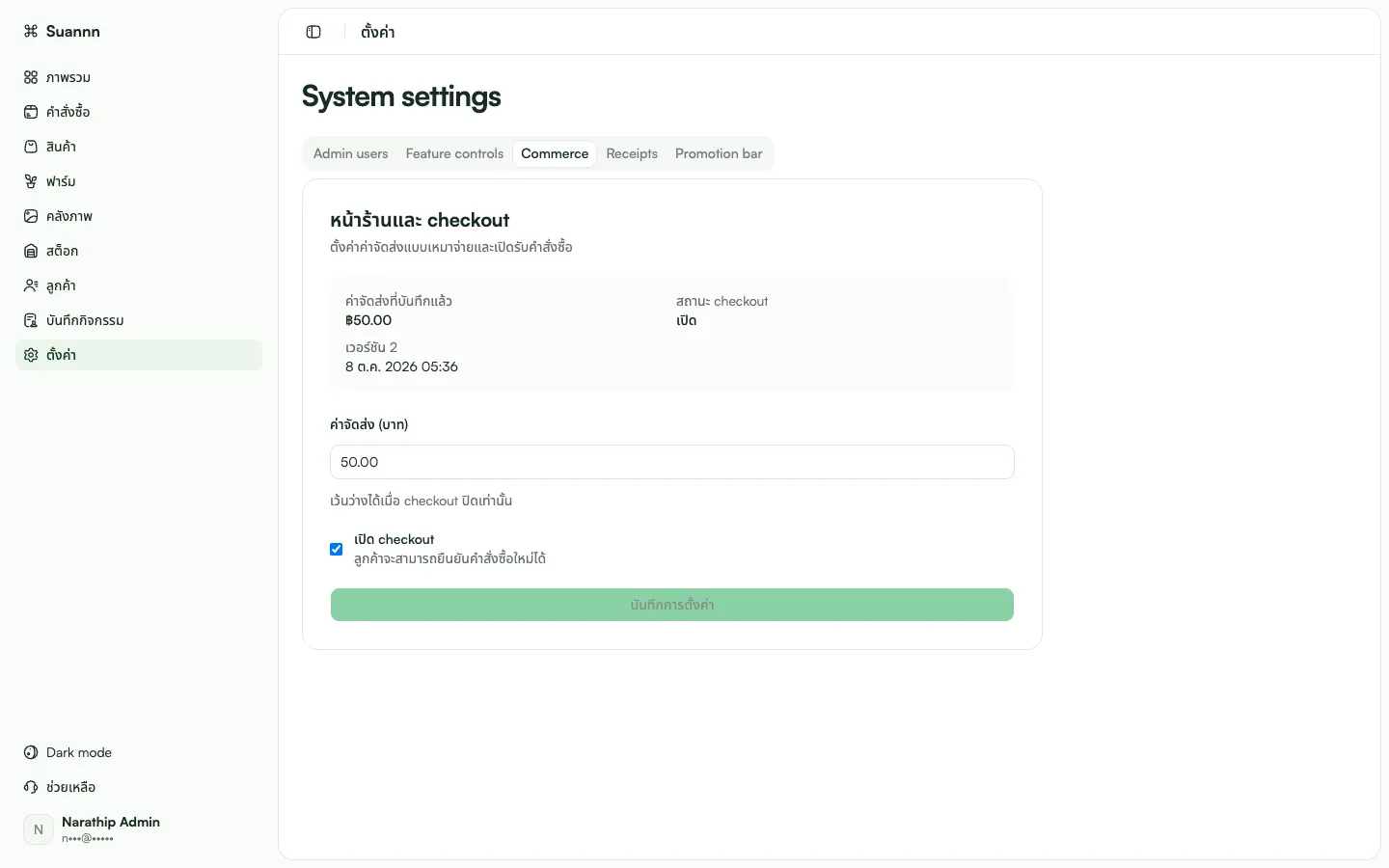1389x868 pixels.
Task: Click the 8 ต.ค. 2026 05:36 timestamp
Action: click(401, 366)
